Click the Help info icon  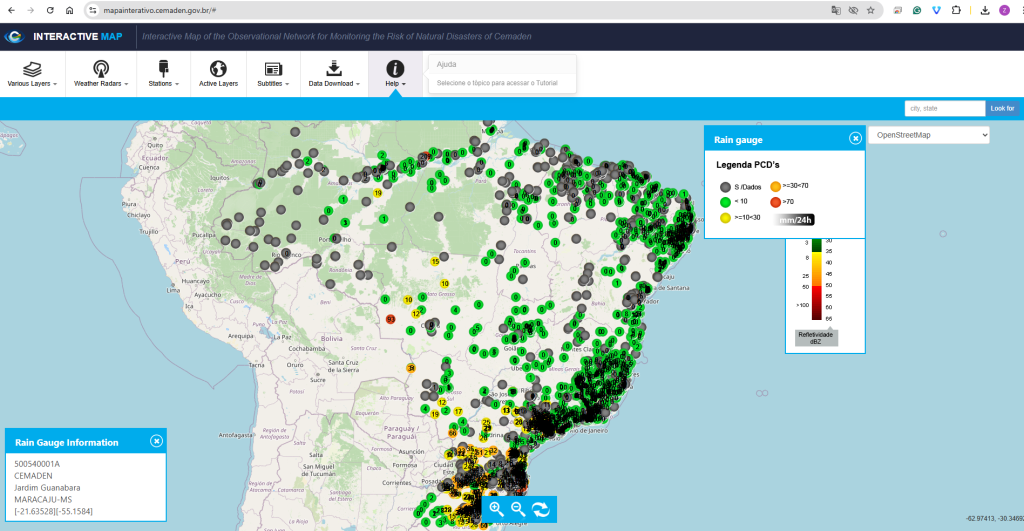point(395,68)
